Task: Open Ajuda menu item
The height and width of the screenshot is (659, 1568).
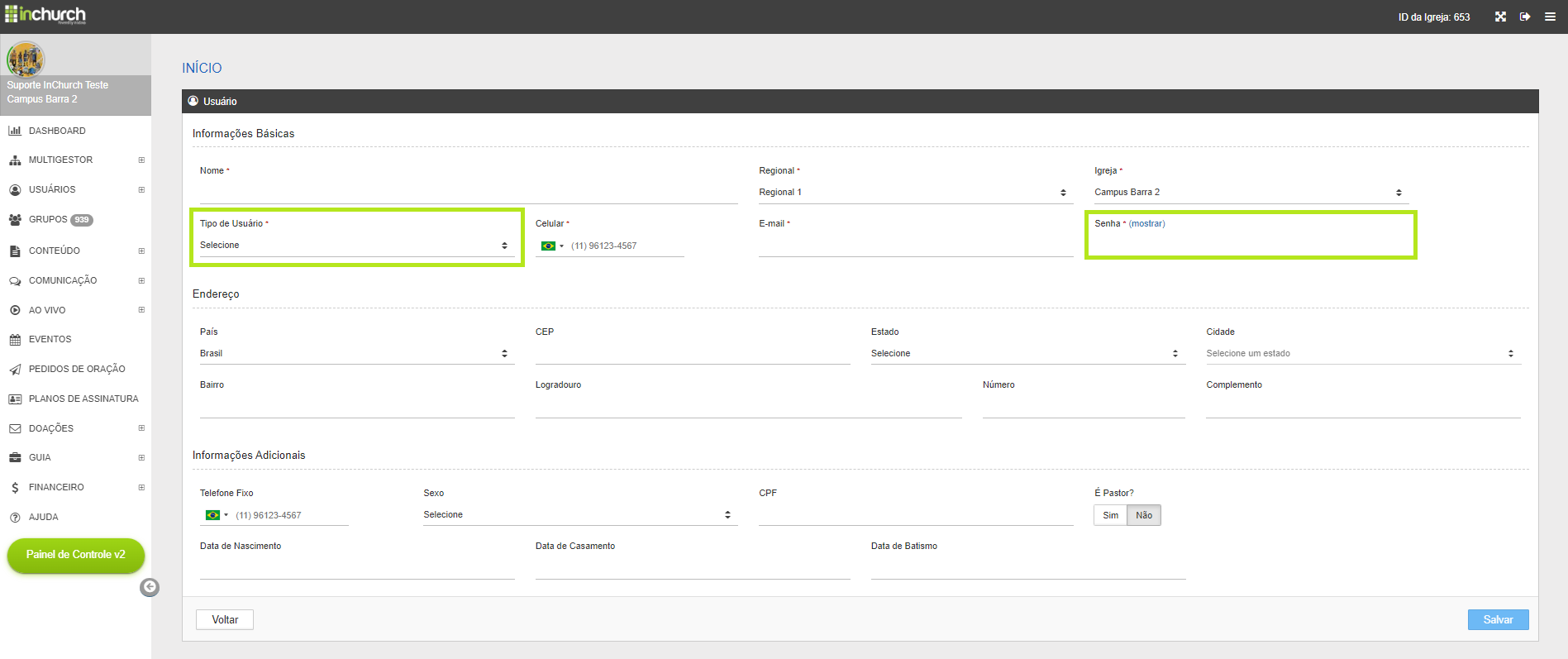Action: click(x=75, y=518)
